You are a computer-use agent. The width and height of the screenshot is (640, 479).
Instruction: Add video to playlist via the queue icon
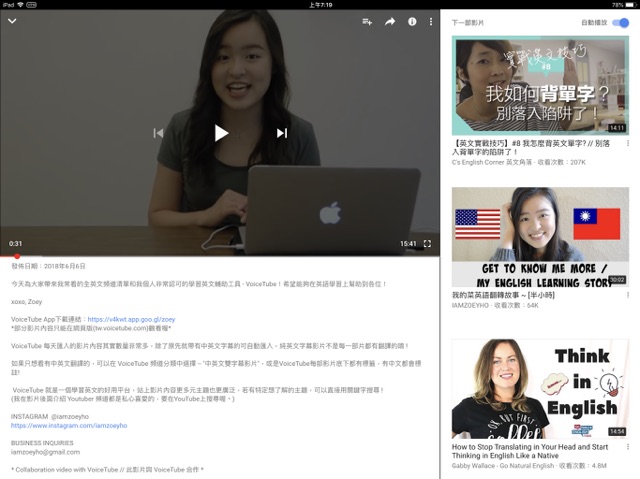click(x=367, y=22)
